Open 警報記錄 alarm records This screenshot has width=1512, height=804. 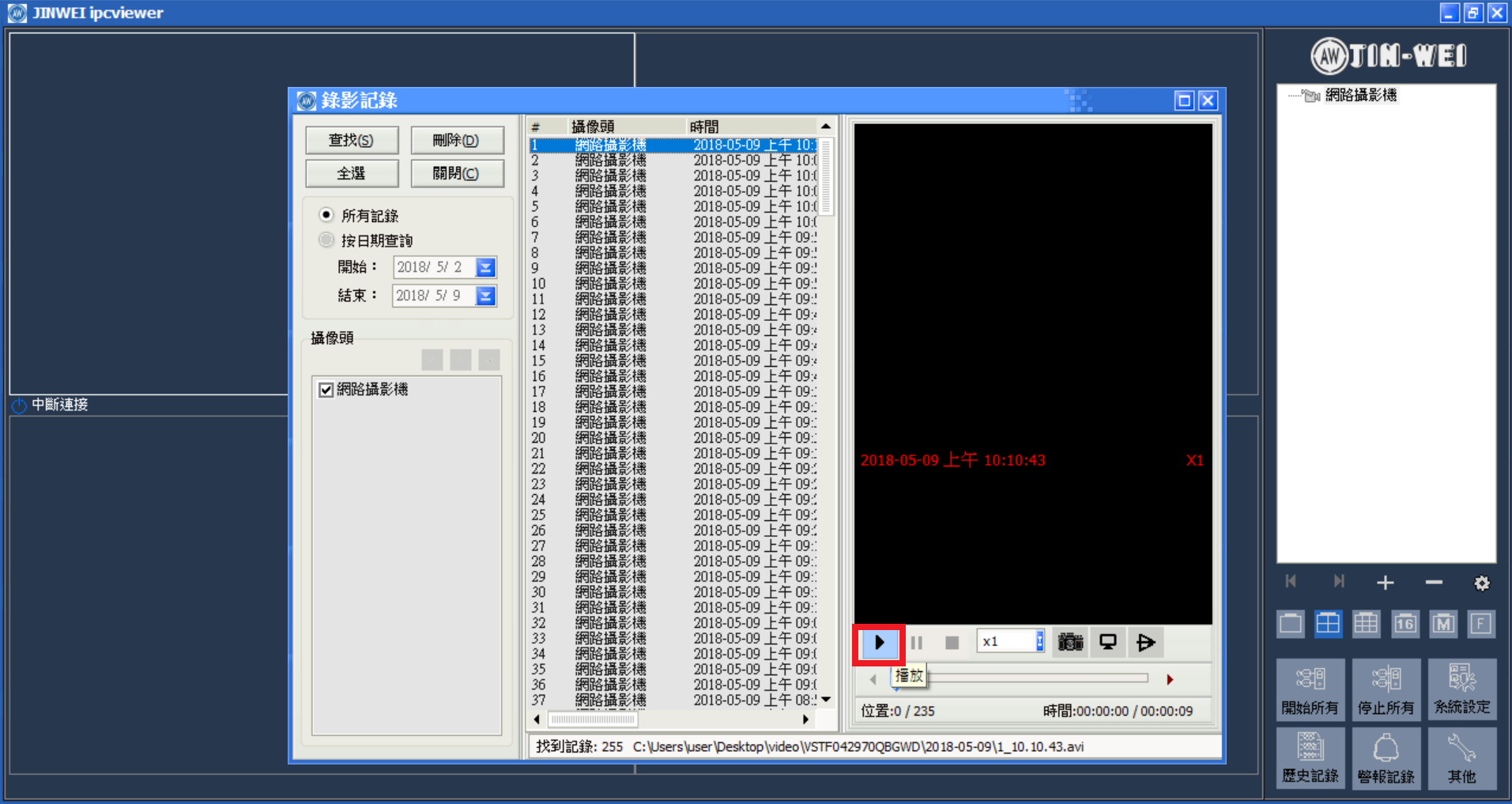[1386, 757]
